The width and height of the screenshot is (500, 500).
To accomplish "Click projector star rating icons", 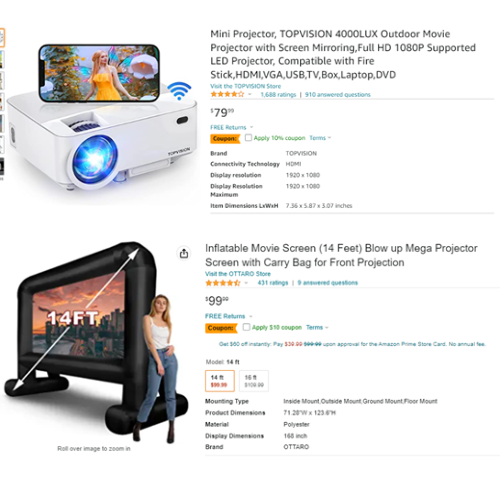I will point(227,94).
